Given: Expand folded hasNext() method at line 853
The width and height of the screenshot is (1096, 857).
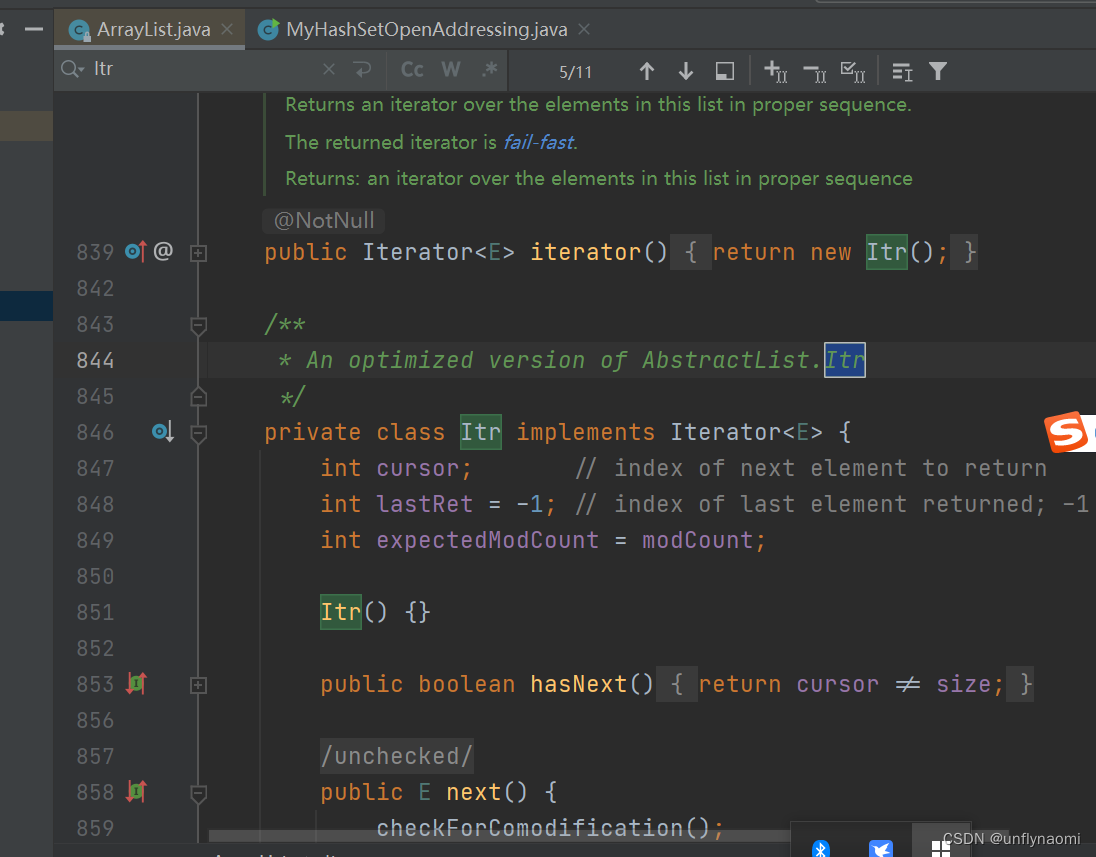Looking at the screenshot, I should pos(199,685).
